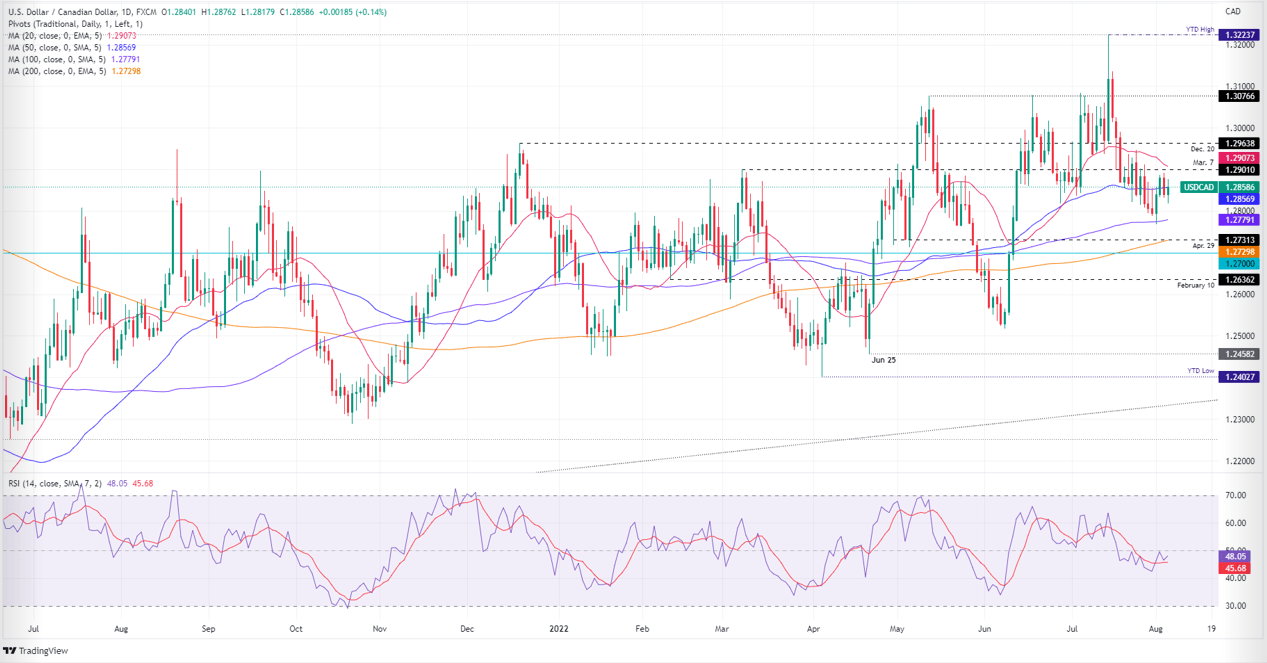This screenshot has width=1267, height=663.
Task: Click the February 10 level annotation
Action: 1195,285
